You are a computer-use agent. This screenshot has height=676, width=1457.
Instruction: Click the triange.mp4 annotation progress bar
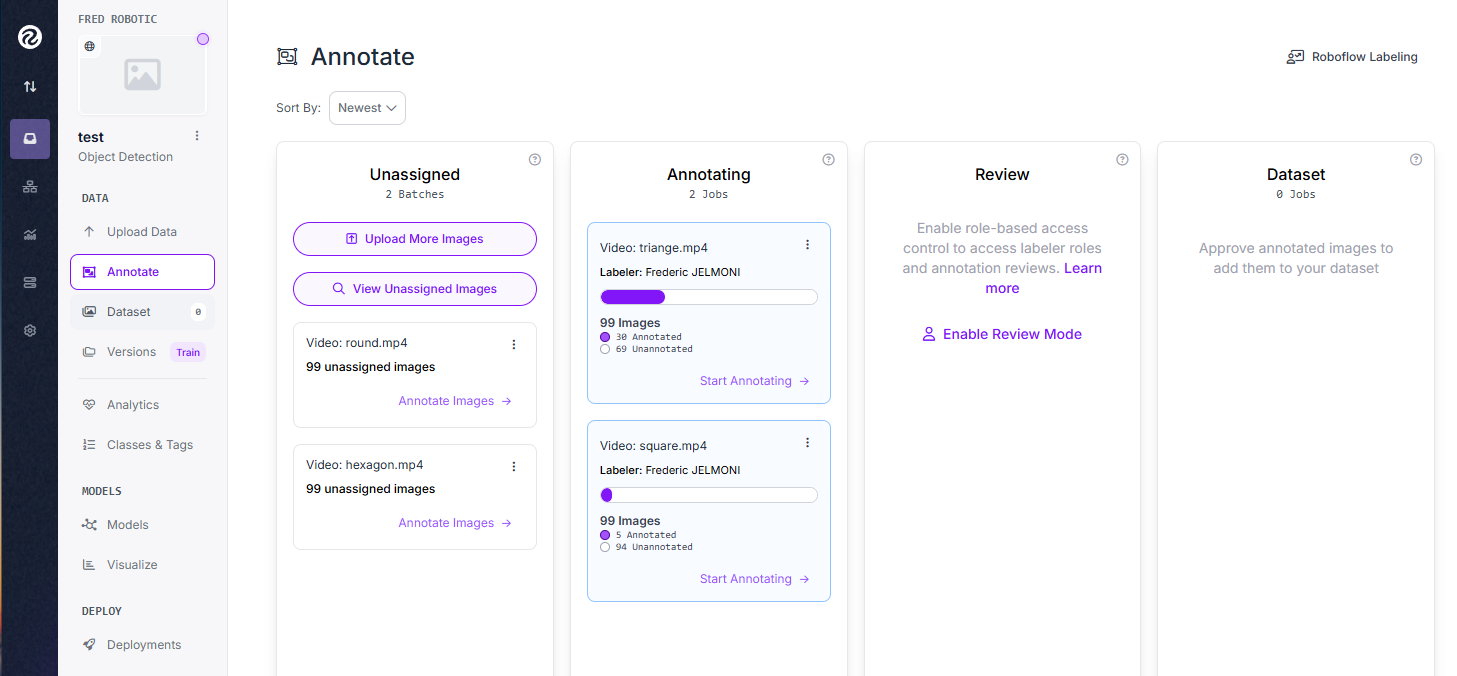[709, 297]
